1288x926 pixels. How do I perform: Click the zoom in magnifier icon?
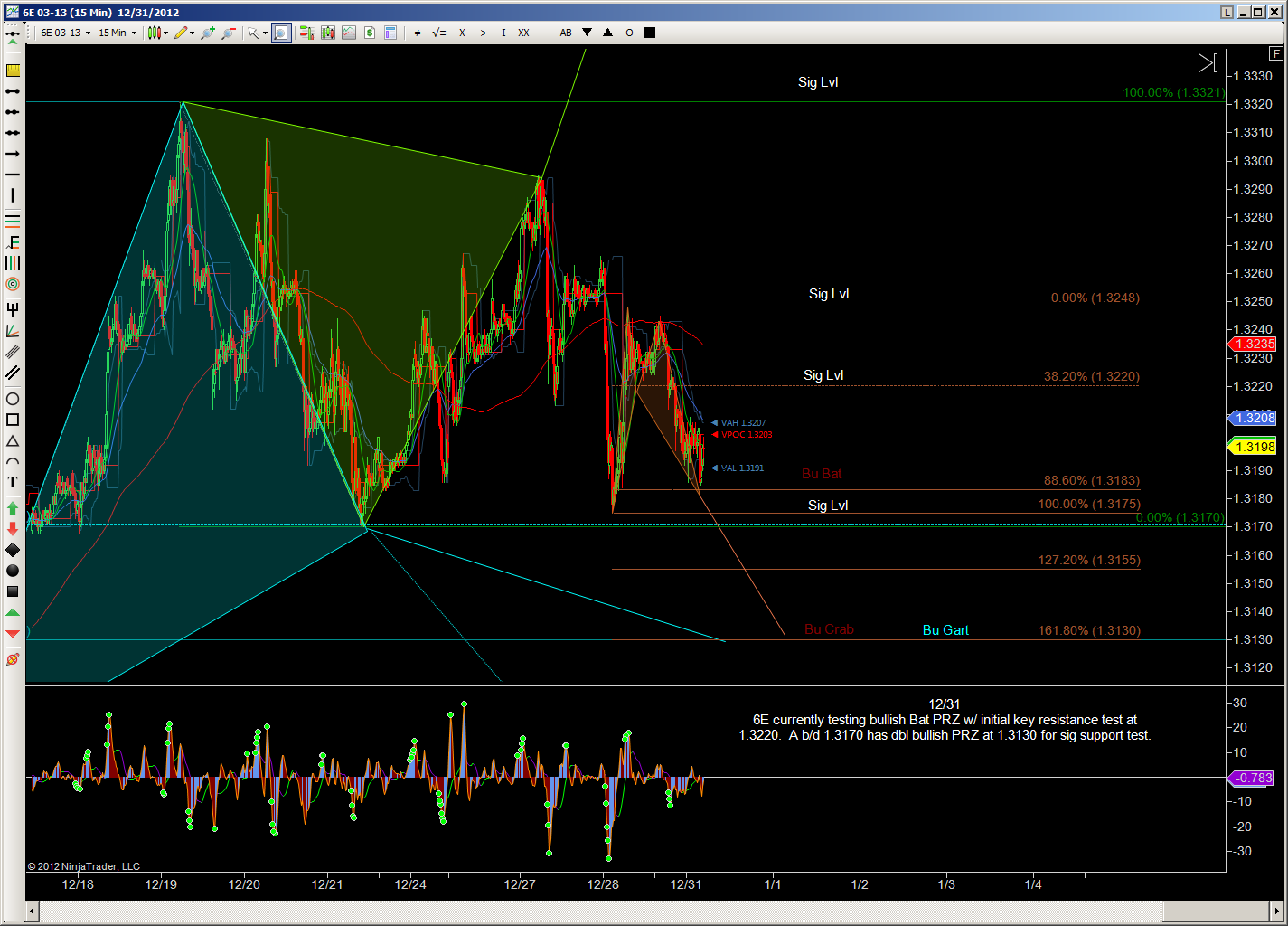coord(207,33)
